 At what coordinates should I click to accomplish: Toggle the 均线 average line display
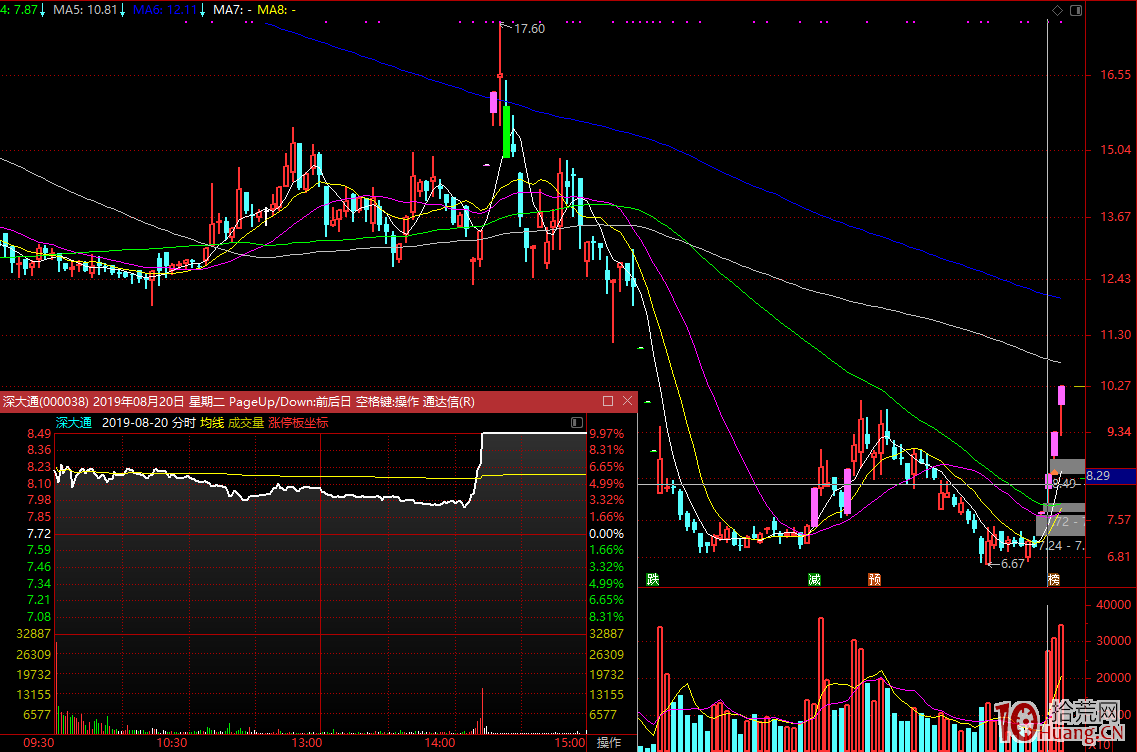212,423
